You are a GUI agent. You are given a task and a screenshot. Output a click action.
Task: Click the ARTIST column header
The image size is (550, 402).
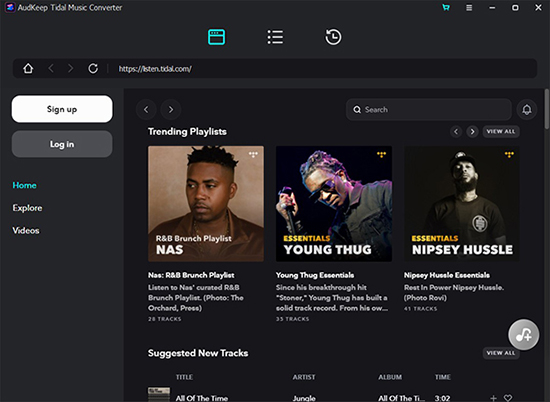304,377
